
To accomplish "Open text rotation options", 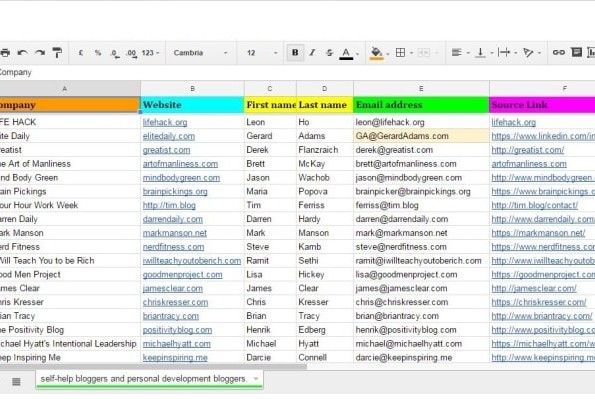I will 528,53.
